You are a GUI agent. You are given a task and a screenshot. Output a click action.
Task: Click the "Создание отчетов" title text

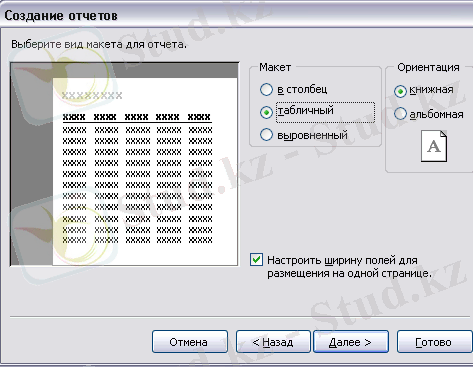click(61, 16)
